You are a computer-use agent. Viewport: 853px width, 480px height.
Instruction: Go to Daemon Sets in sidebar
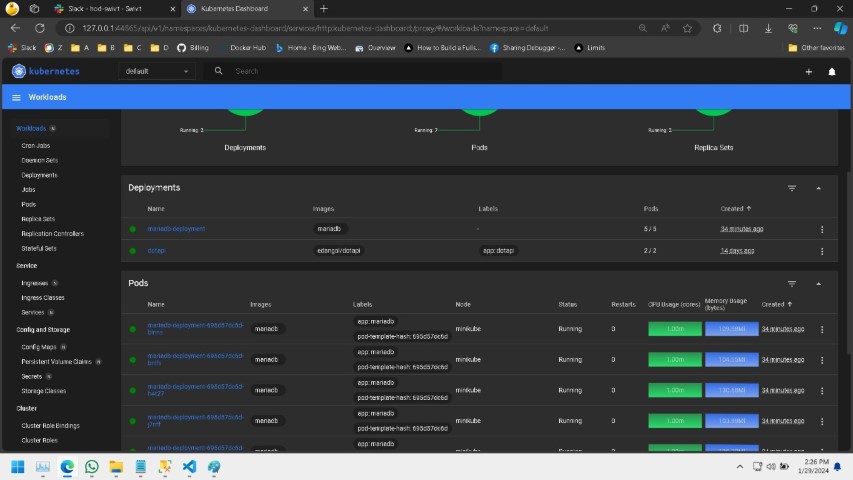(x=39, y=161)
